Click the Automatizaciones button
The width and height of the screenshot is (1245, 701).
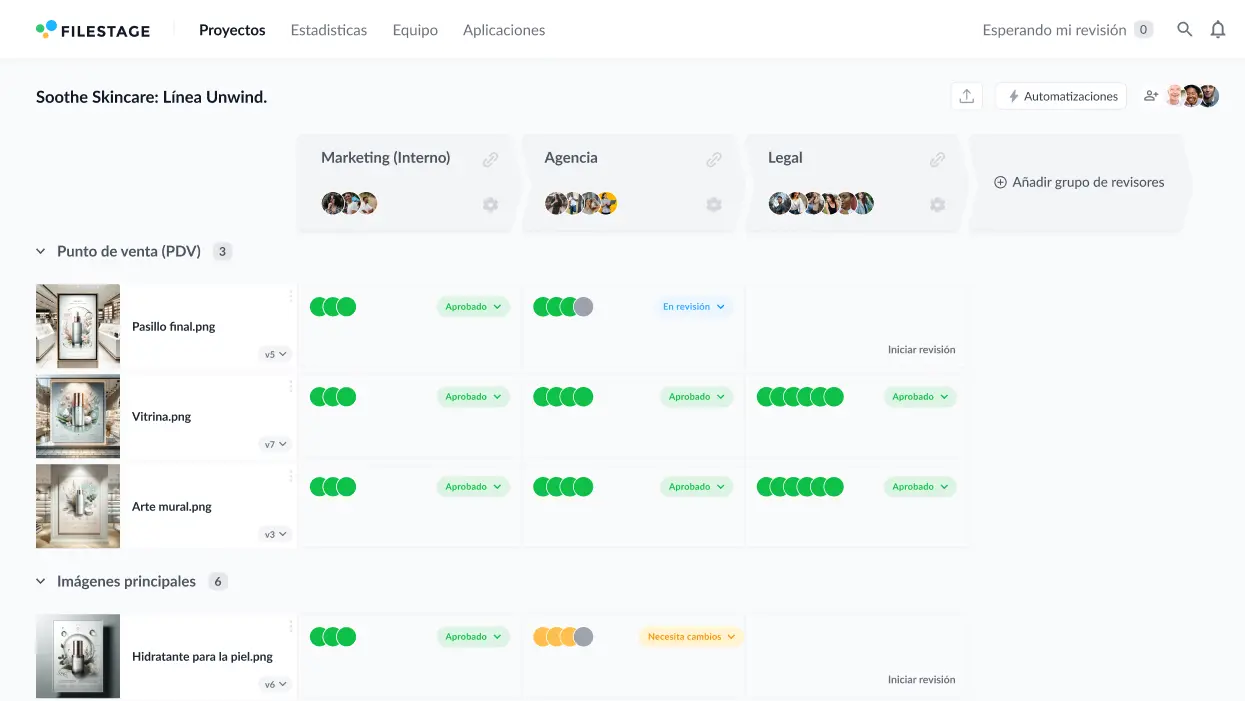(1060, 95)
